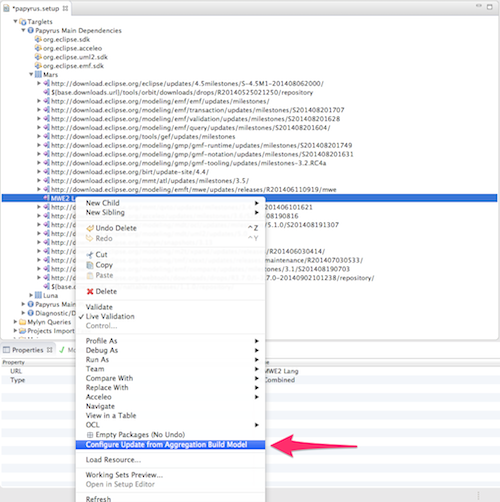The width and height of the screenshot is (500, 502).
Task: Maximize the editor area
Action: tap(490, 7)
